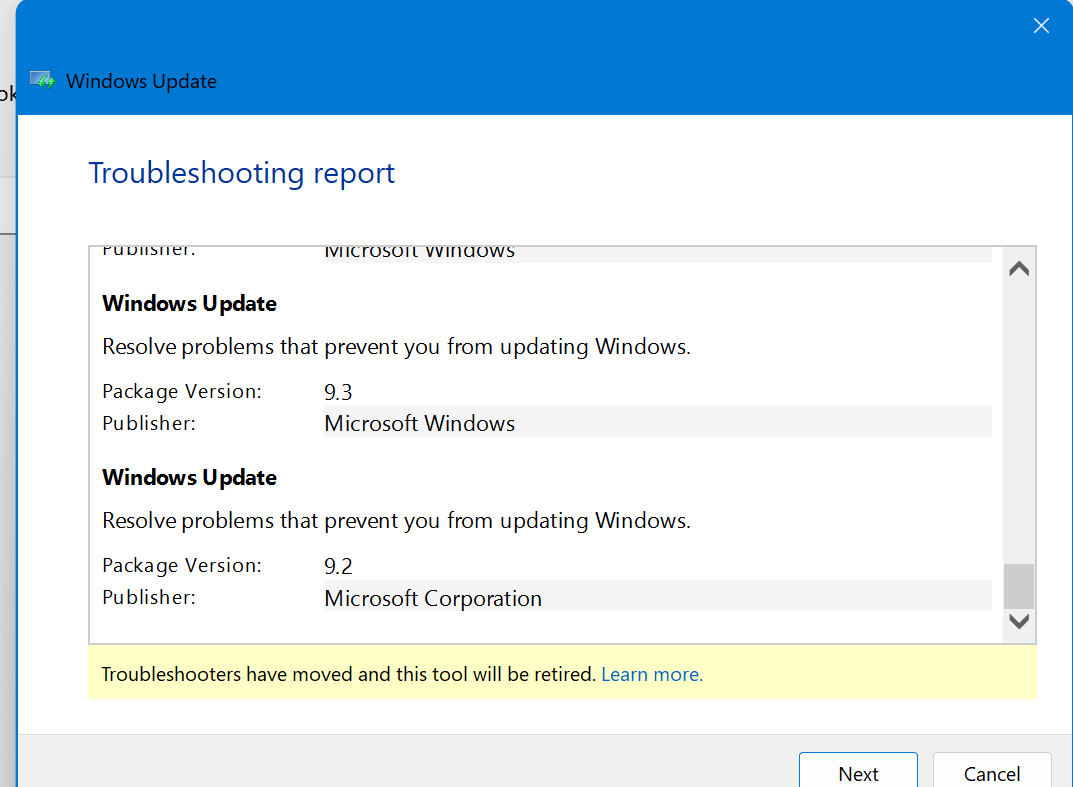
Task: Open the Learn more link
Action: point(651,675)
